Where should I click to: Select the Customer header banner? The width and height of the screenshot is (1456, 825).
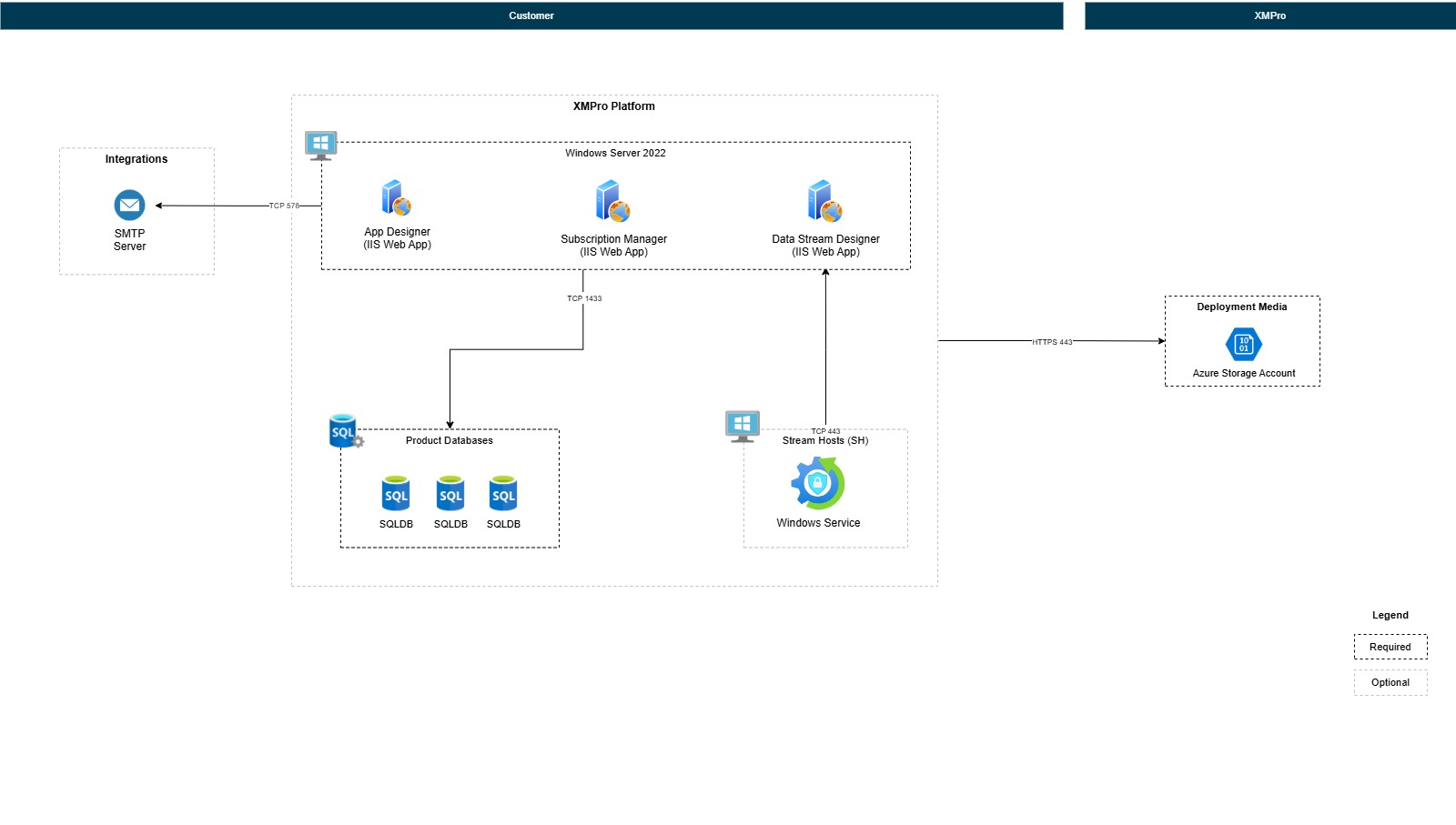(531, 15)
